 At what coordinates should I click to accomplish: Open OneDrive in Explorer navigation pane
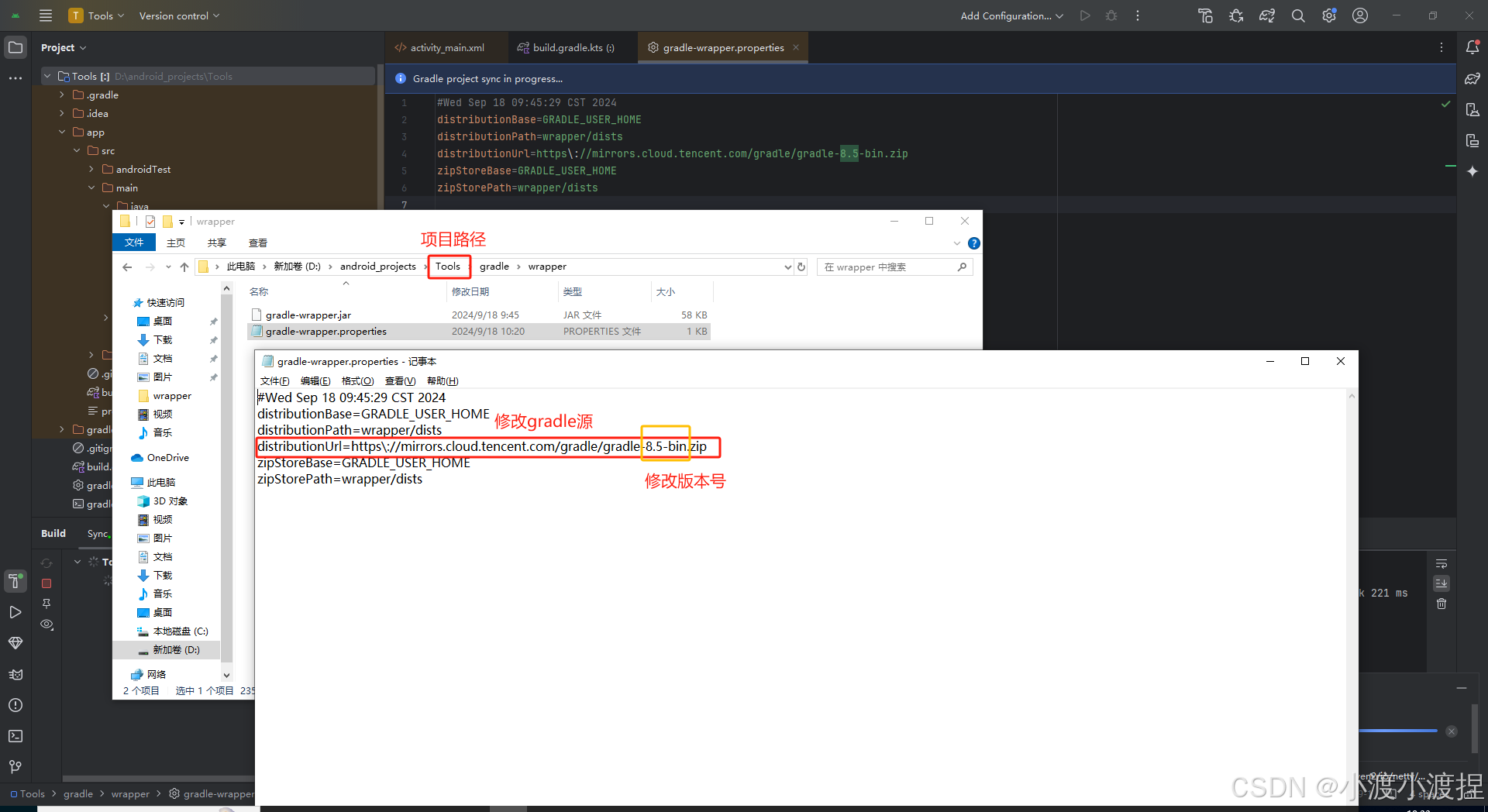click(167, 457)
